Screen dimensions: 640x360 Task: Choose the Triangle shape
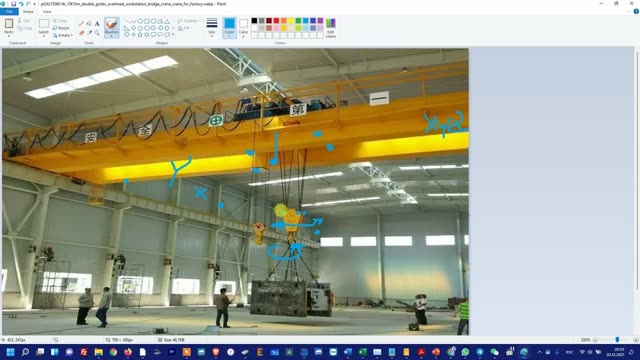[167, 21]
